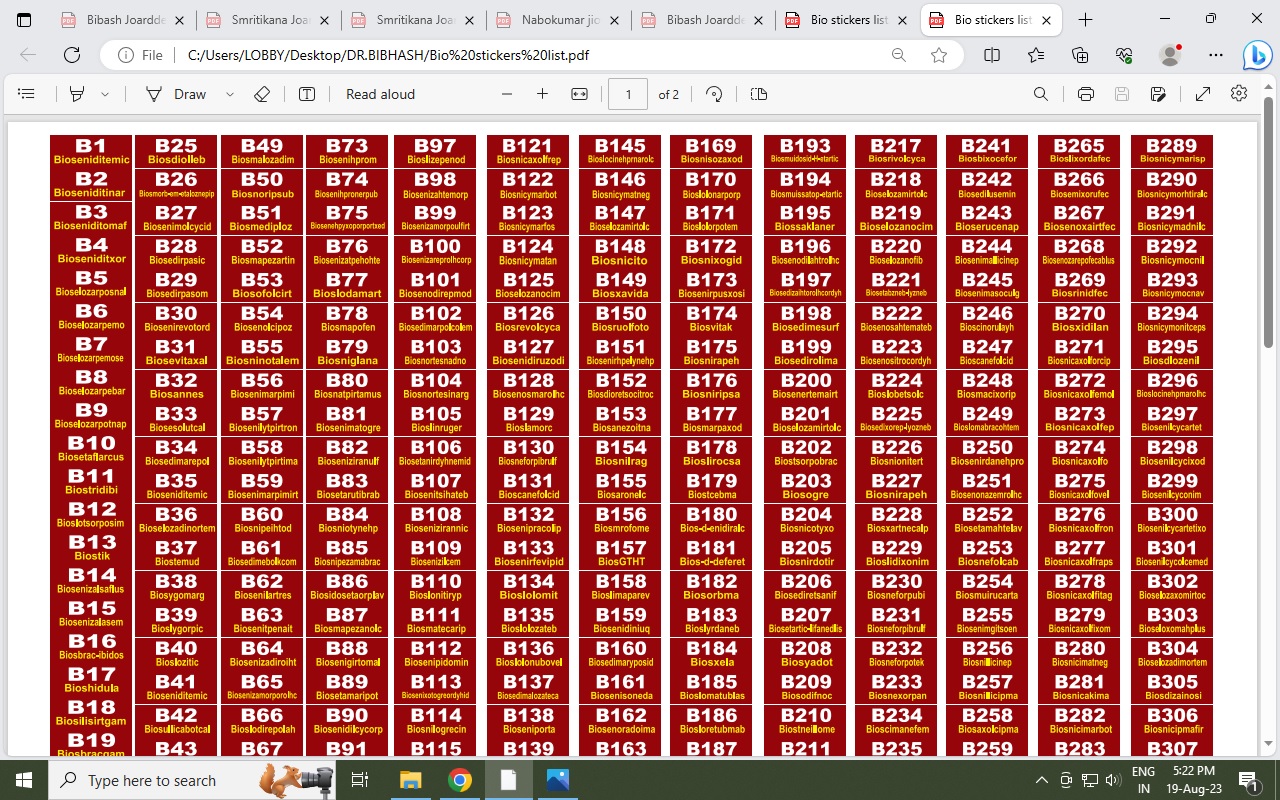This screenshot has height=800, width=1280.
Task: Open Edge Settings and more menu
Action: point(1216,56)
